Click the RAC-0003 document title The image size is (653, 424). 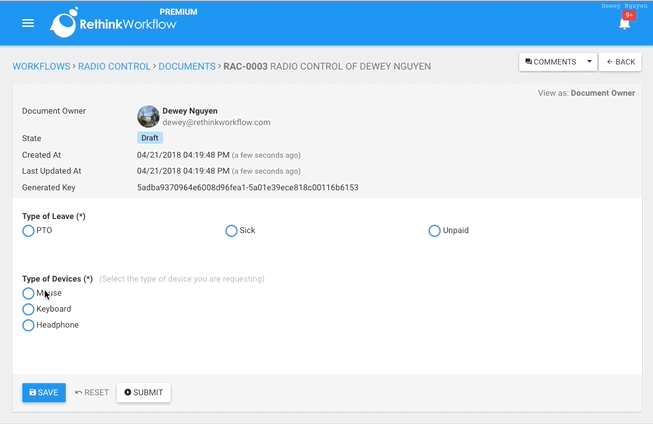327,66
